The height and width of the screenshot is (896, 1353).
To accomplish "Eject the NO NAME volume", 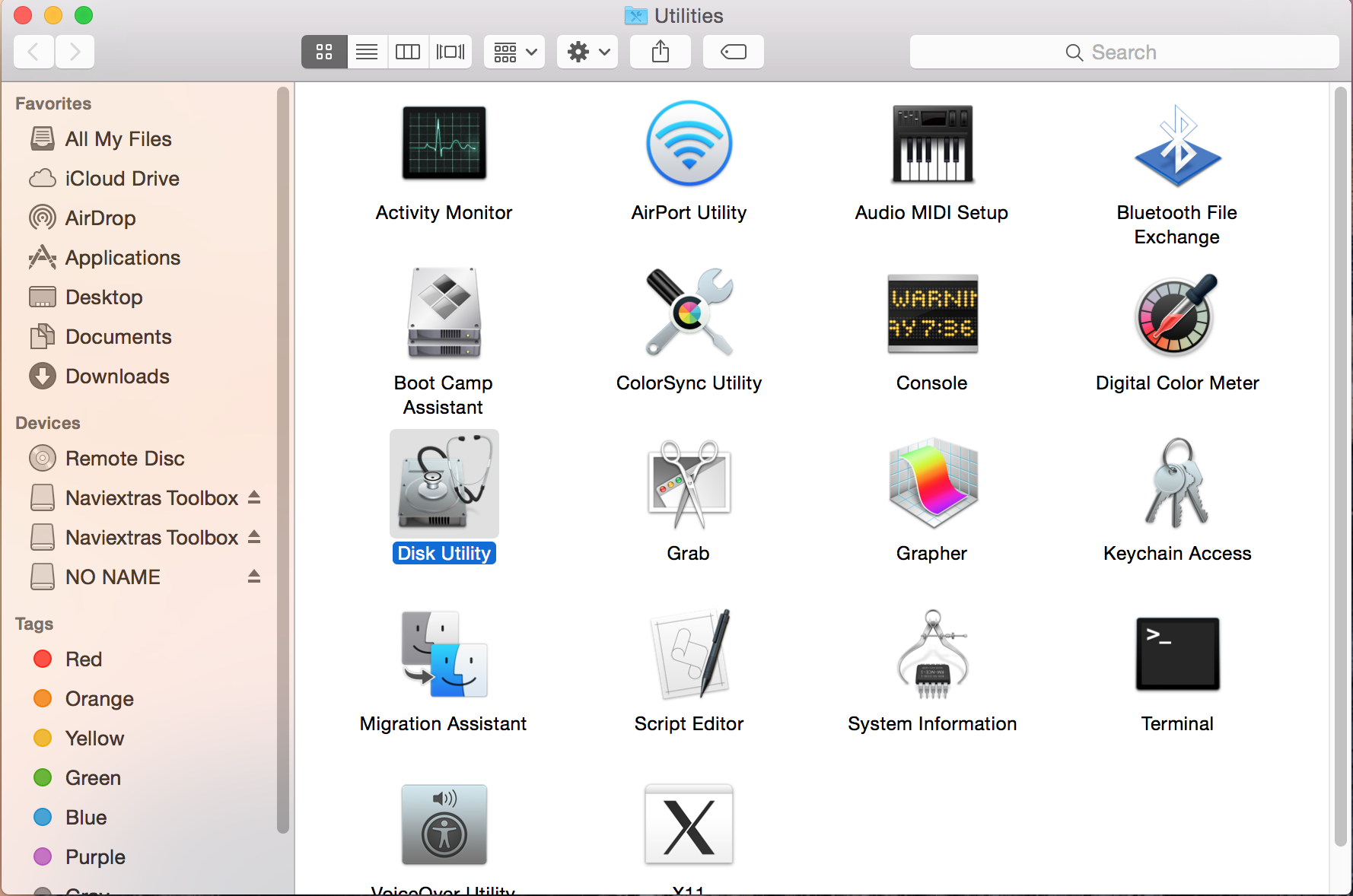I will 253,577.
